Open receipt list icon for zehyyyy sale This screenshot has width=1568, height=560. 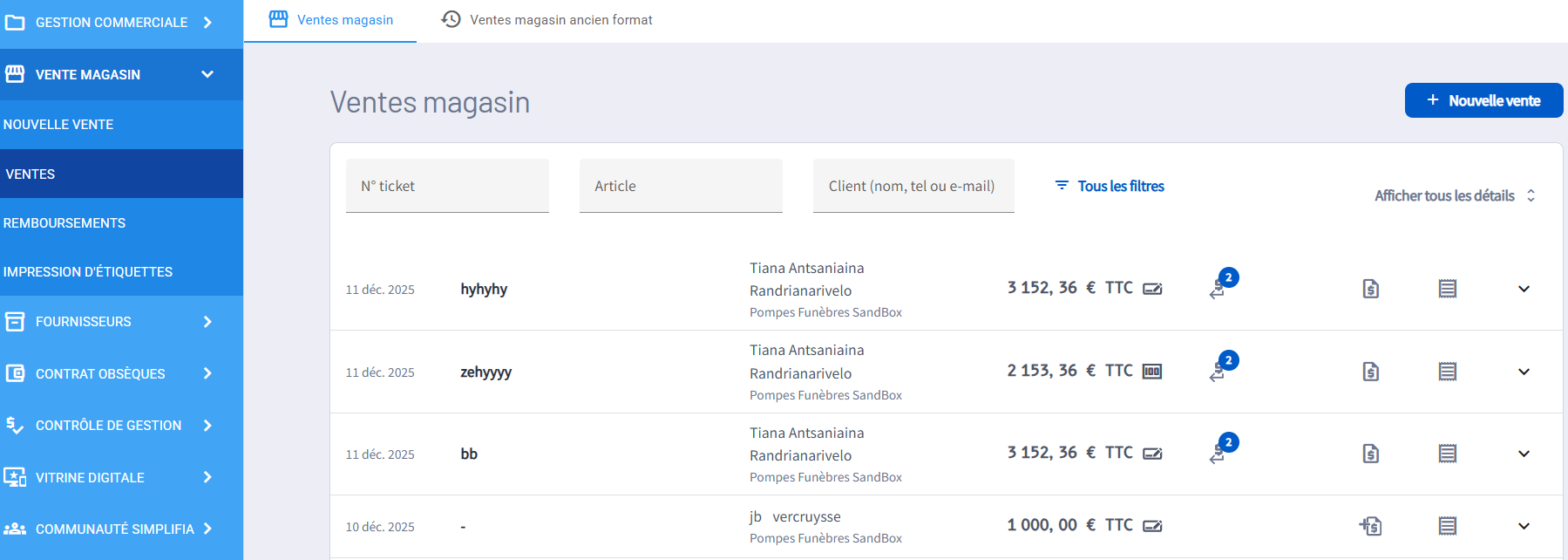tap(1447, 372)
